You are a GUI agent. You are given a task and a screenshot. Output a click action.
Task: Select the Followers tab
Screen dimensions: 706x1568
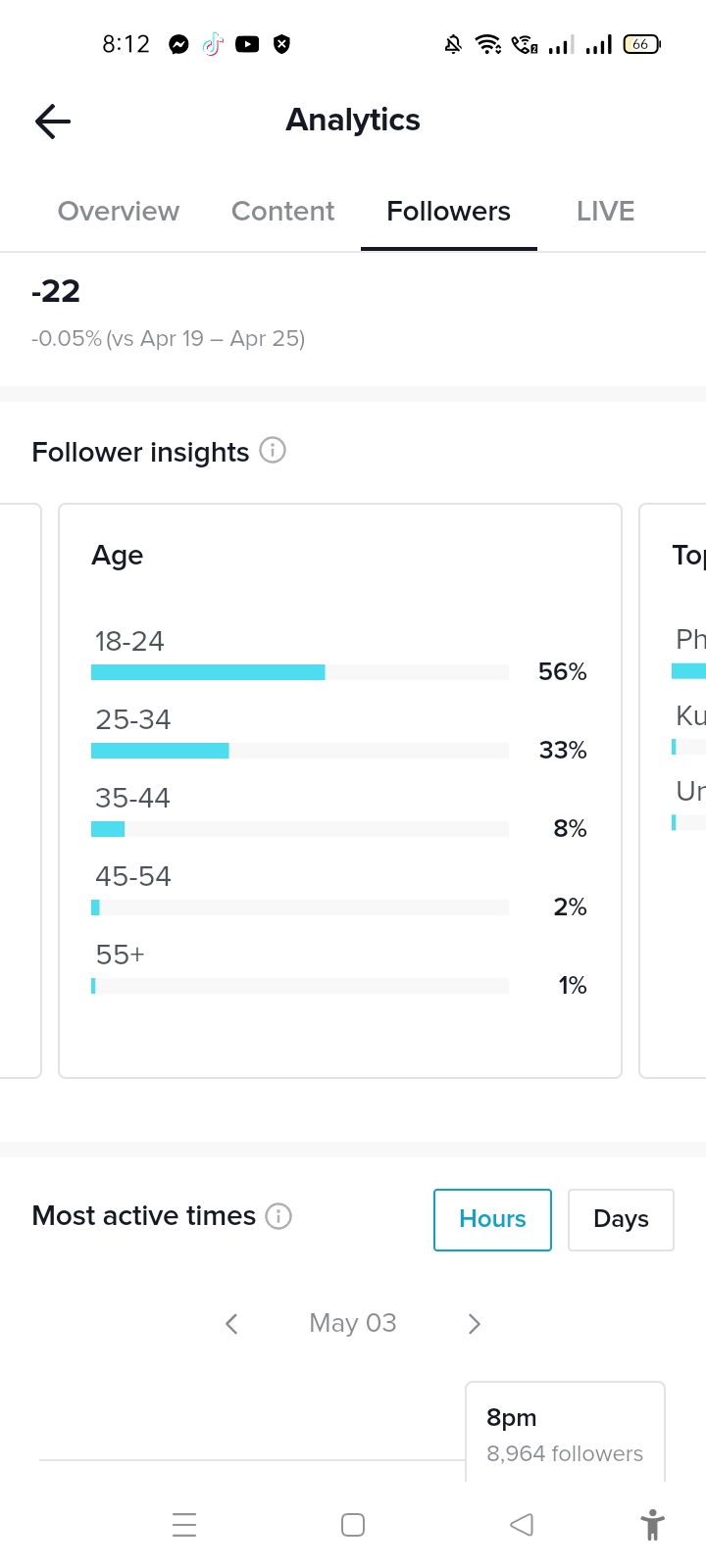point(448,212)
